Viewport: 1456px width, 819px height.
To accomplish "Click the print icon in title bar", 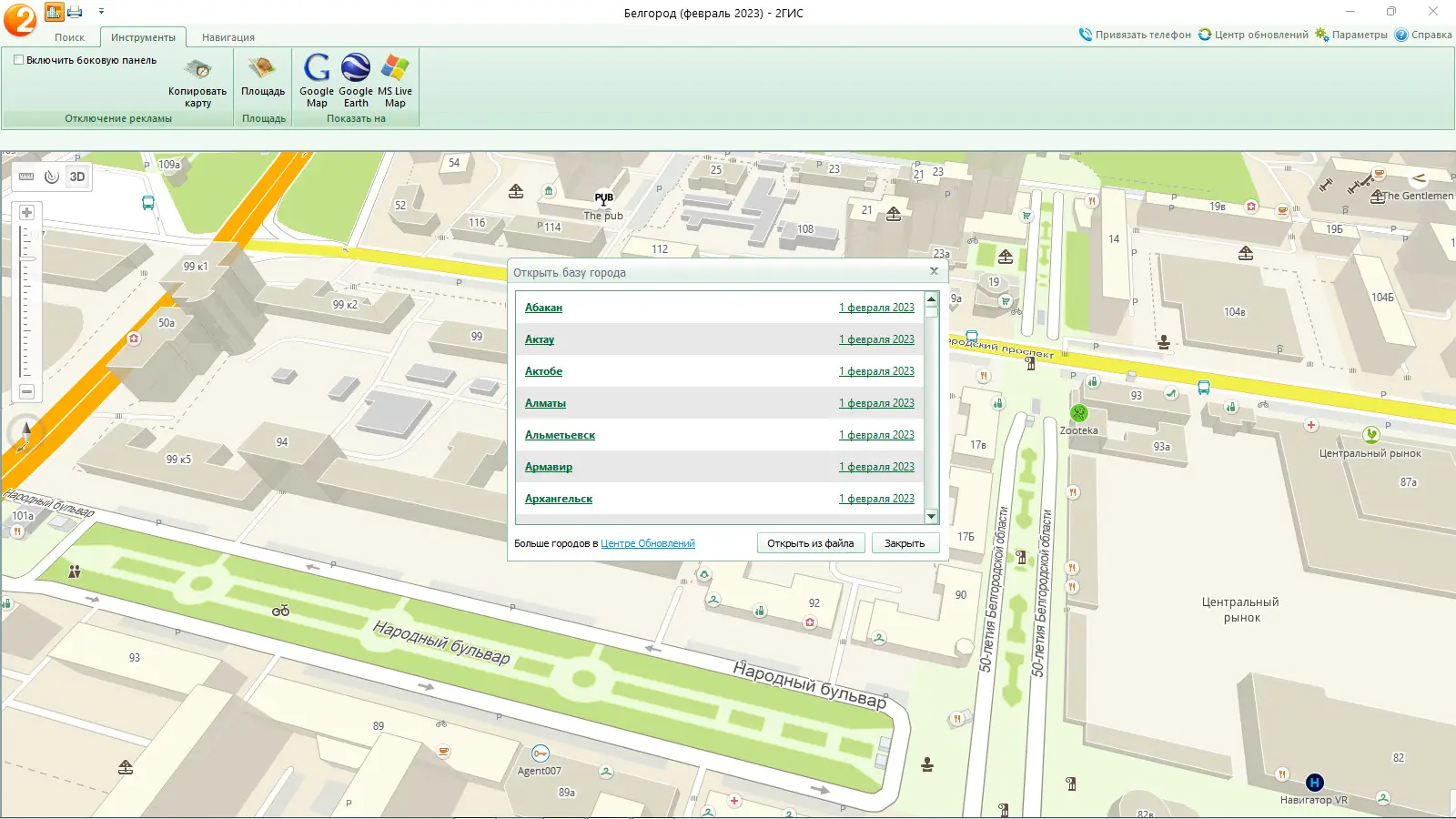I will click(x=76, y=12).
